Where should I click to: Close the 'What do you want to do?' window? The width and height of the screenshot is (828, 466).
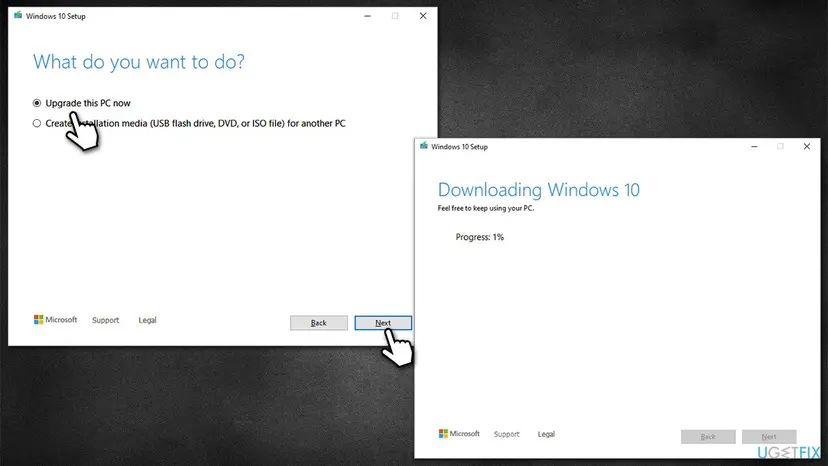(x=423, y=16)
